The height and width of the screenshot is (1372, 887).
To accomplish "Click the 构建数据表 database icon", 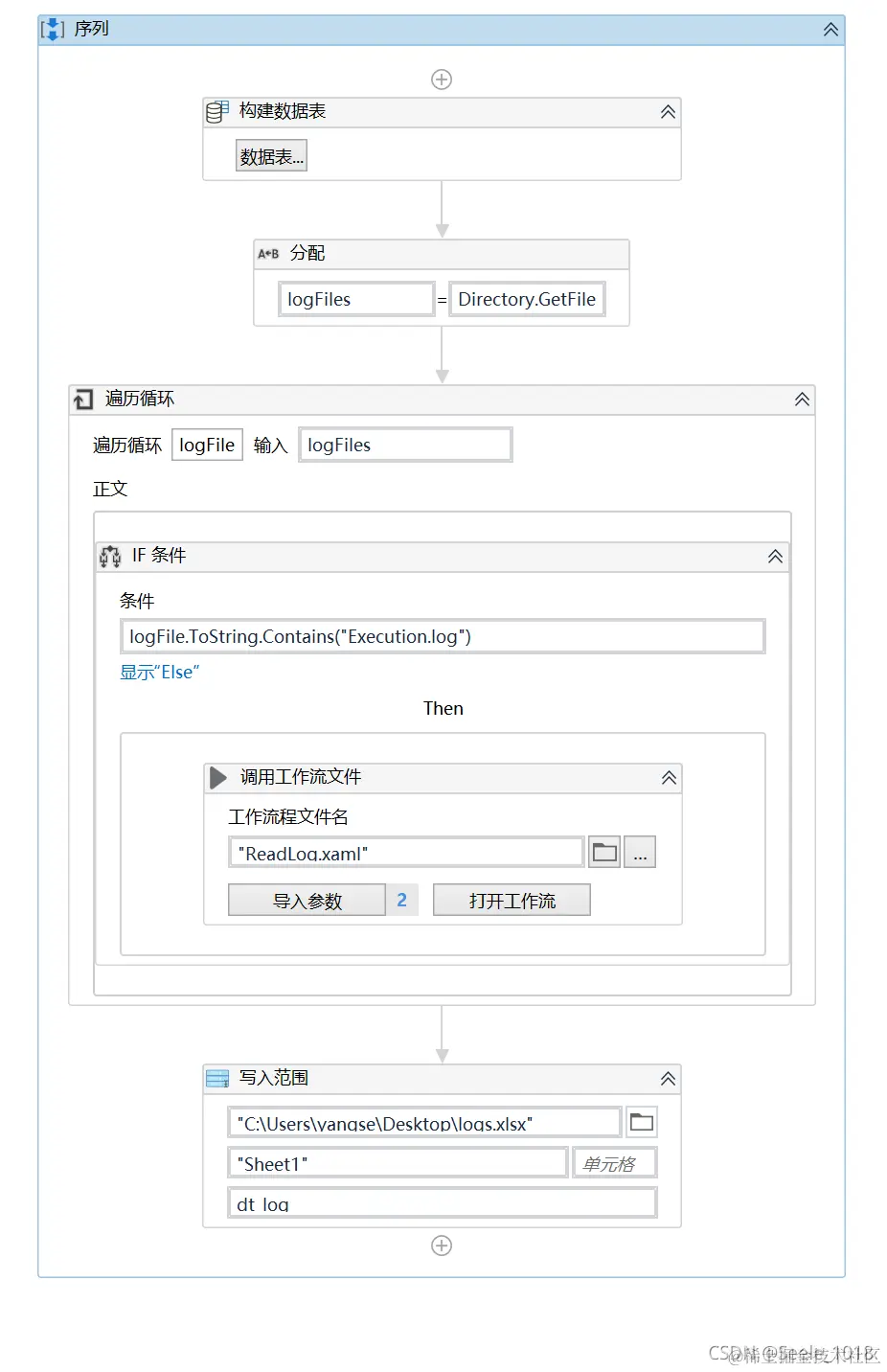I will click(x=217, y=112).
